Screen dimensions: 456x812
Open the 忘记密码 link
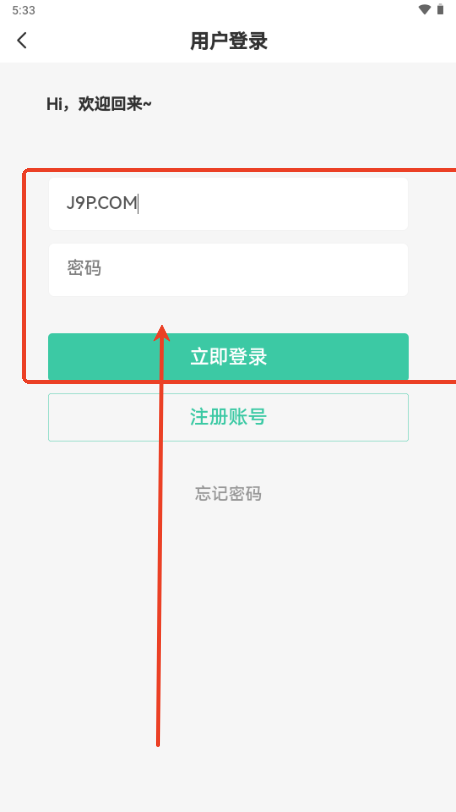pos(228,494)
